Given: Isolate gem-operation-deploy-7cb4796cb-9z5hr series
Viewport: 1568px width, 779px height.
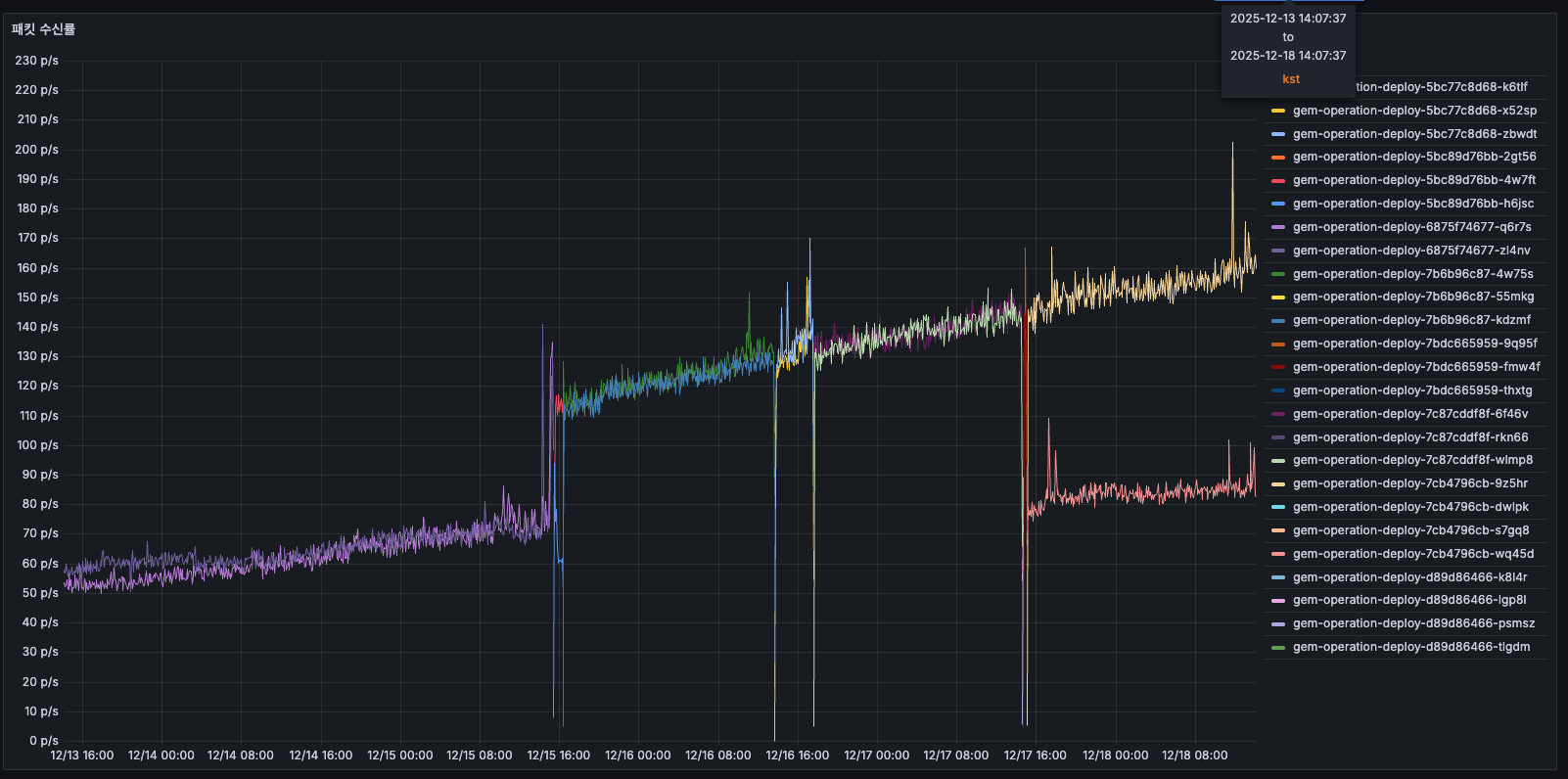Looking at the screenshot, I should (1409, 483).
